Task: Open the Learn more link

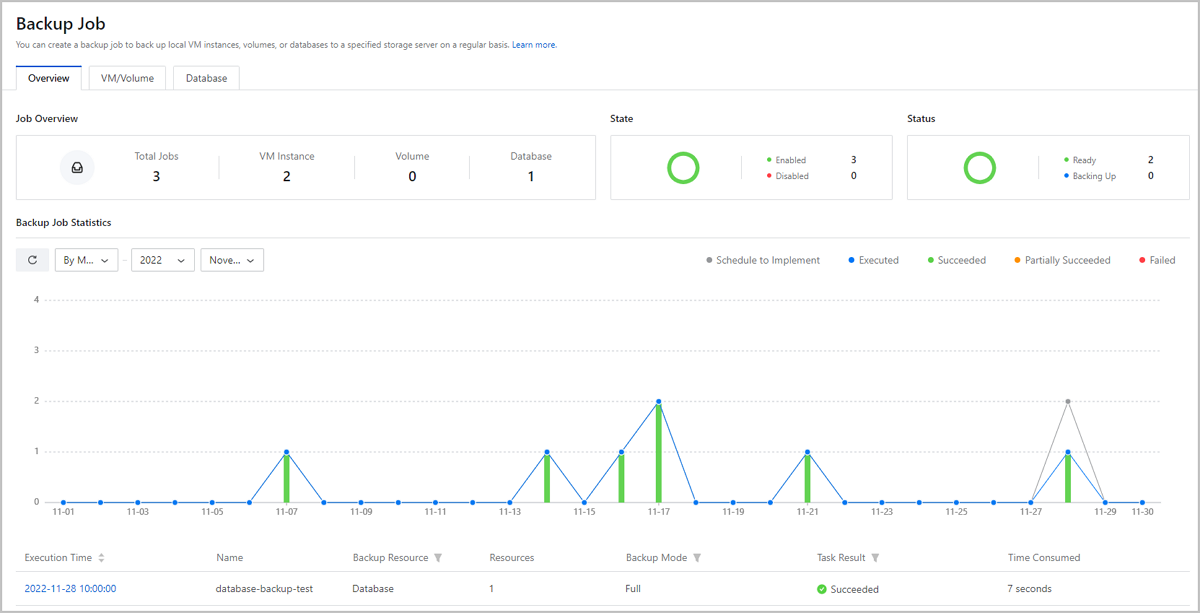Action: [534, 45]
